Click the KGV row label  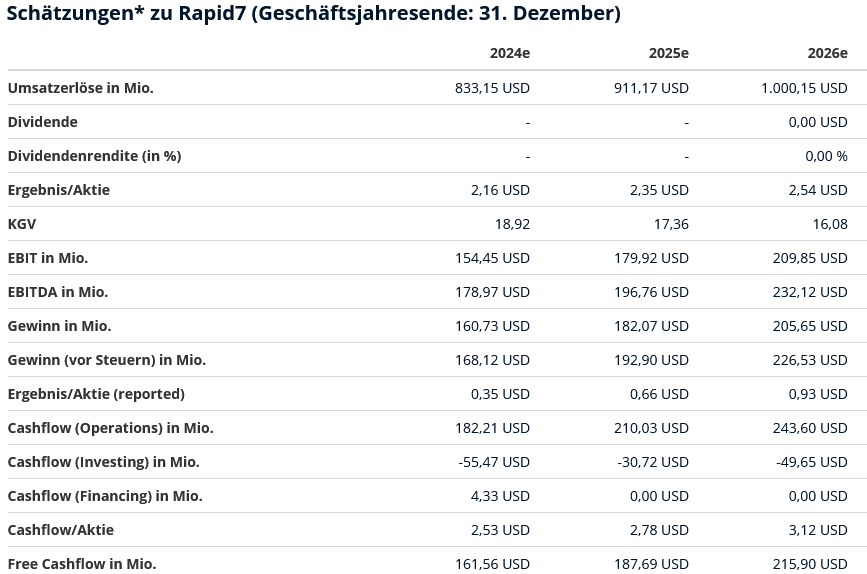(22, 224)
